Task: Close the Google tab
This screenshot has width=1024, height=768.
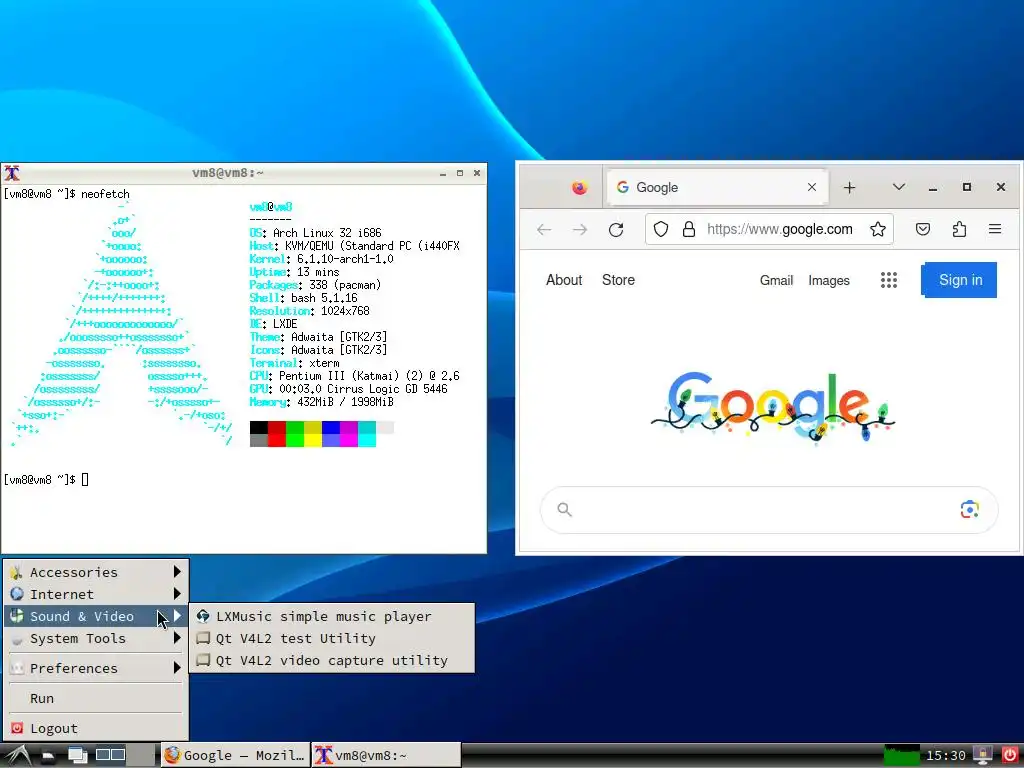Action: click(812, 187)
